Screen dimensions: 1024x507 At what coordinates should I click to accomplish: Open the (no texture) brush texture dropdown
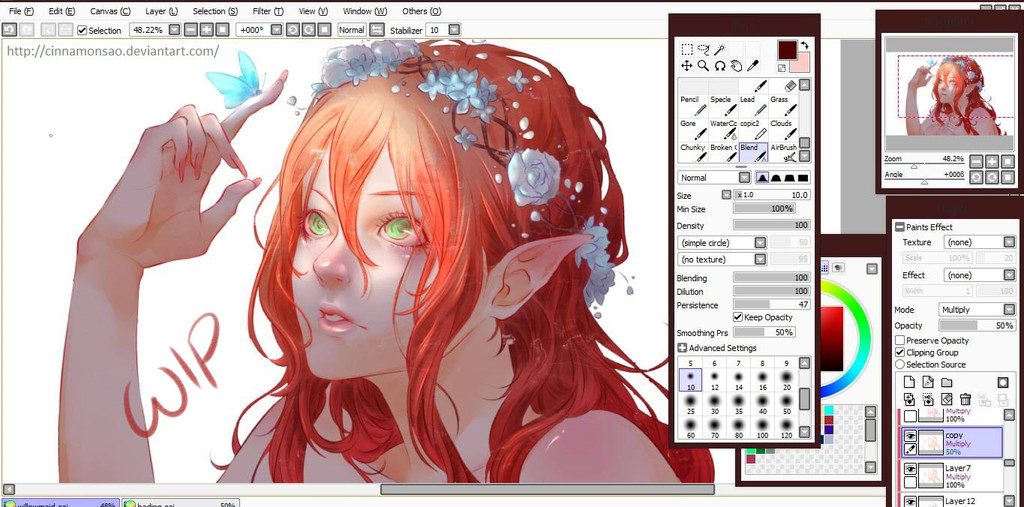tap(760, 259)
